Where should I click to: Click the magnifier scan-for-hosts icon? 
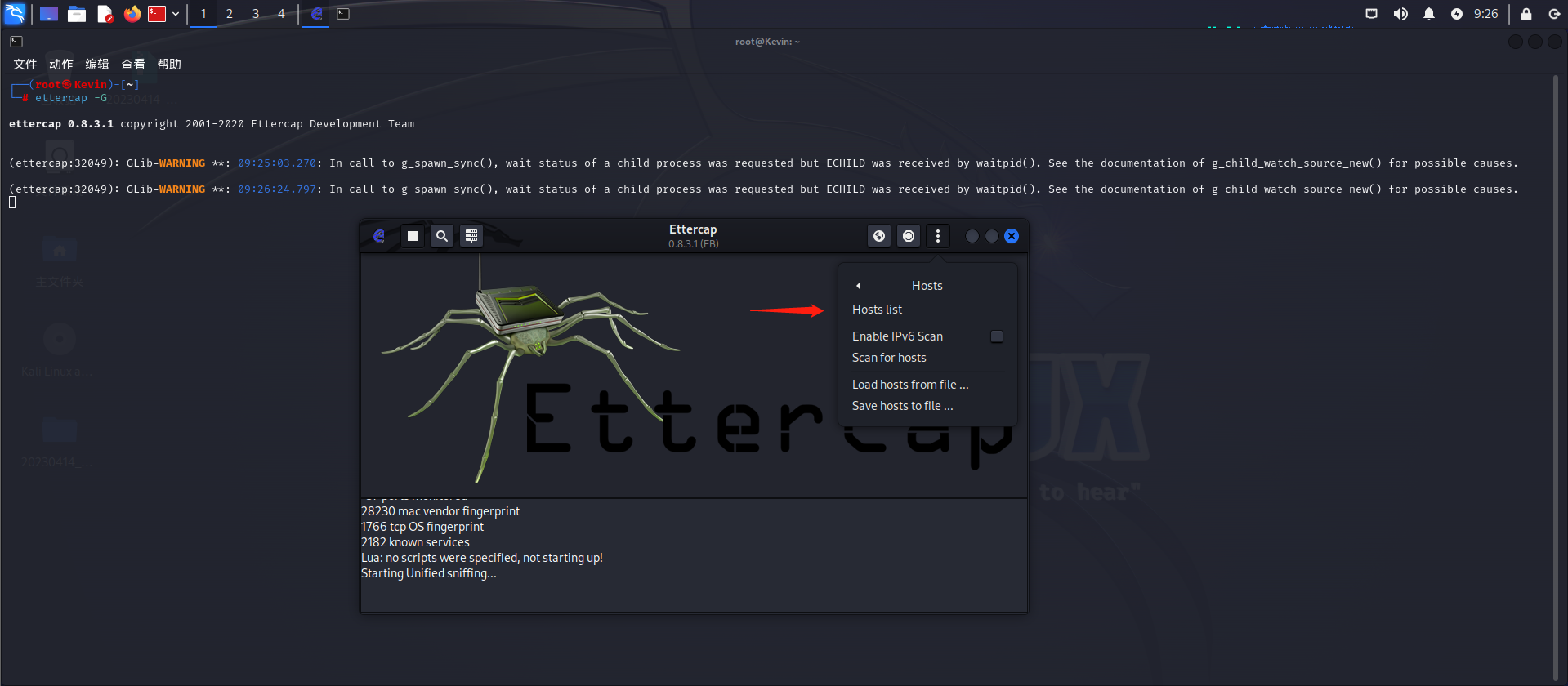(x=442, y=236)
